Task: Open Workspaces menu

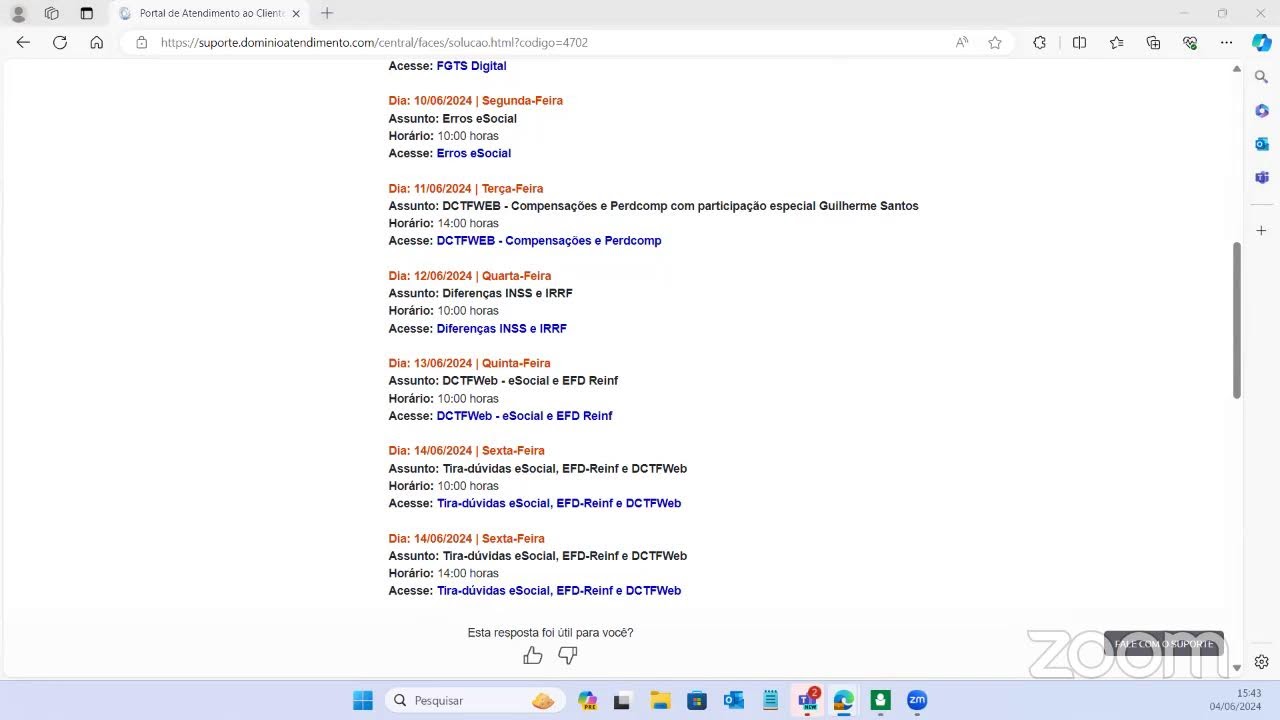Action: (52, 13)
